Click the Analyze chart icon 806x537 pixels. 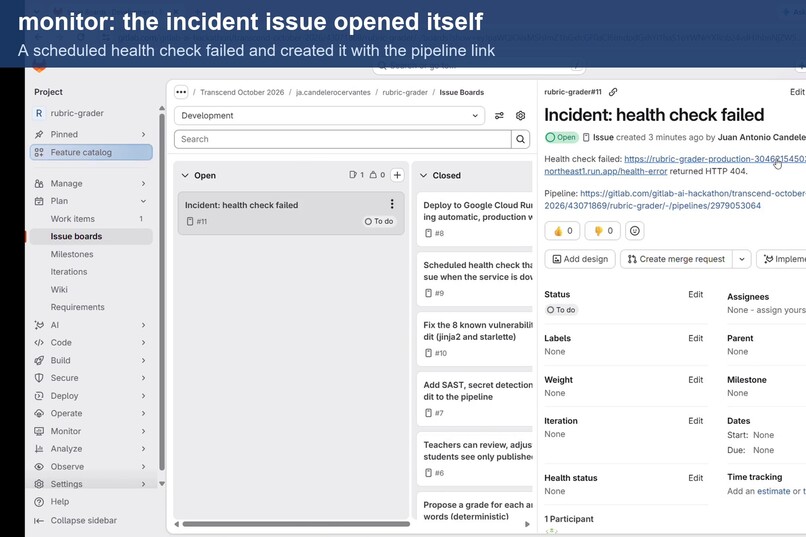coord(39,449)
